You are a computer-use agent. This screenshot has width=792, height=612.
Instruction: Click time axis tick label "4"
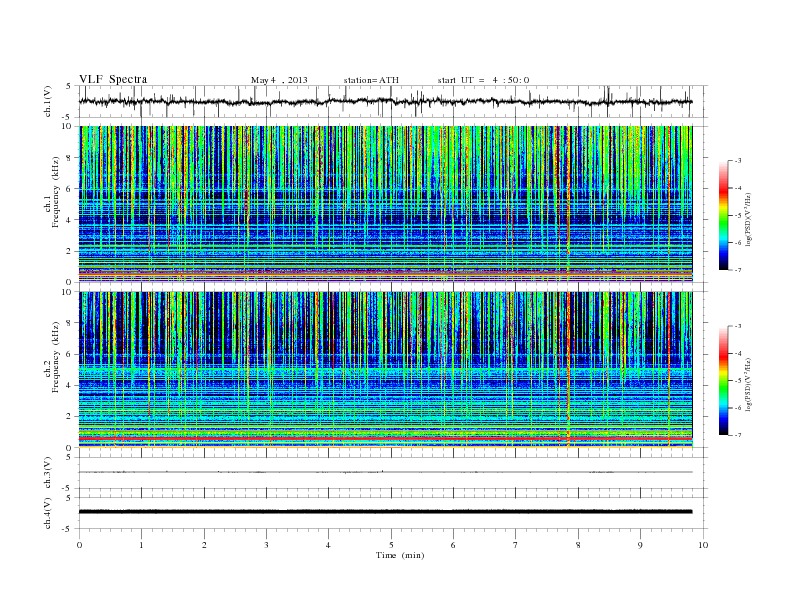tap(329, 545)
